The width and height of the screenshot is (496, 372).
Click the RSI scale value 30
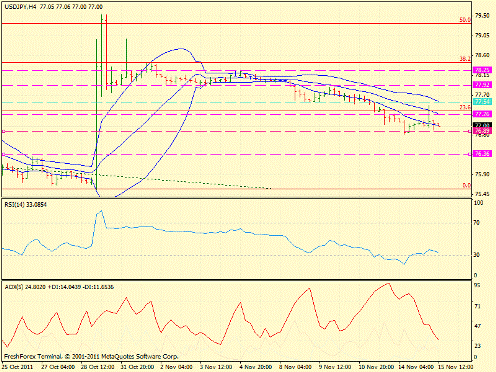point(477,255)
